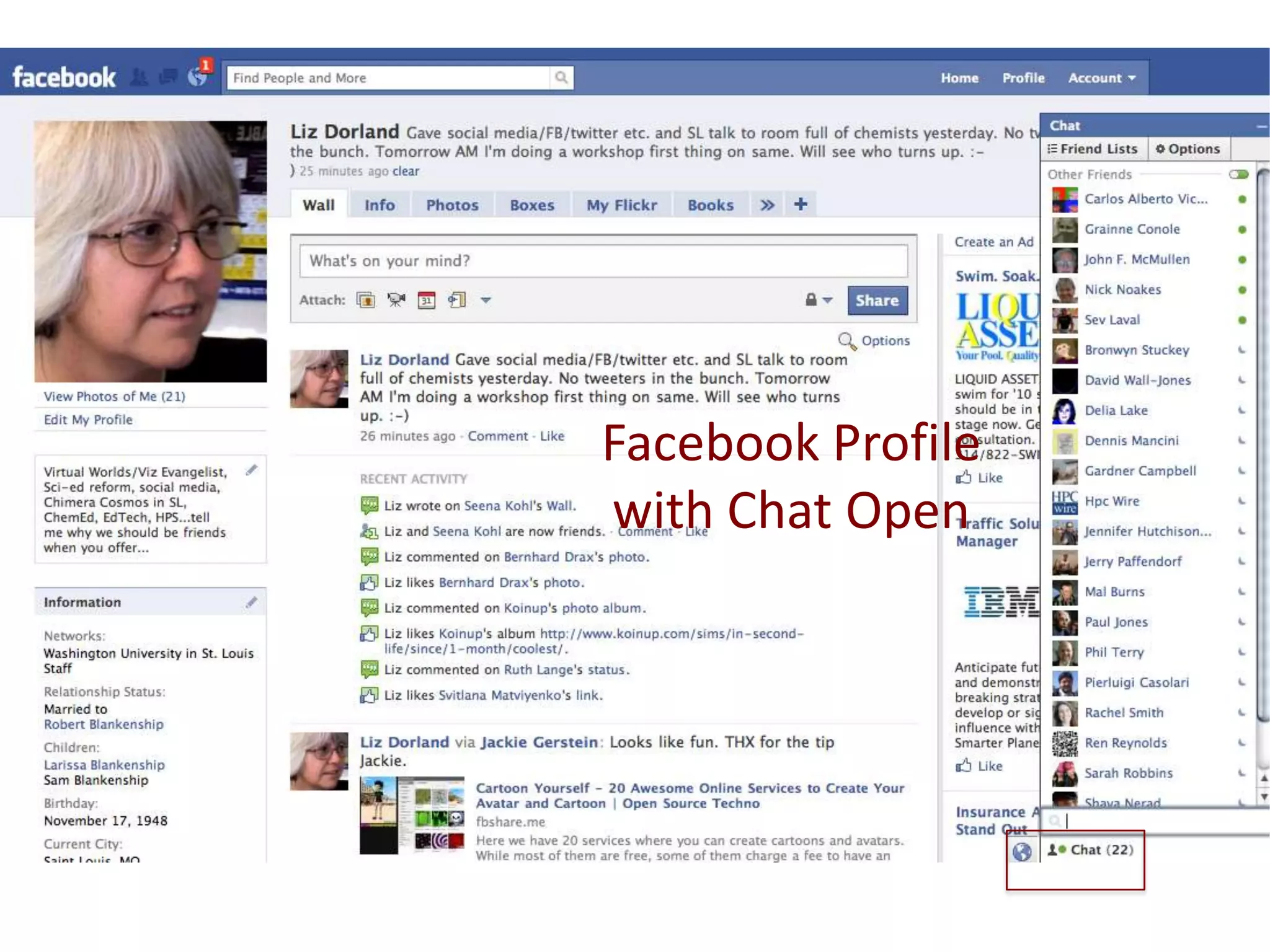Click the search magnifier button
1270x952 pixels.
[561, 77]
